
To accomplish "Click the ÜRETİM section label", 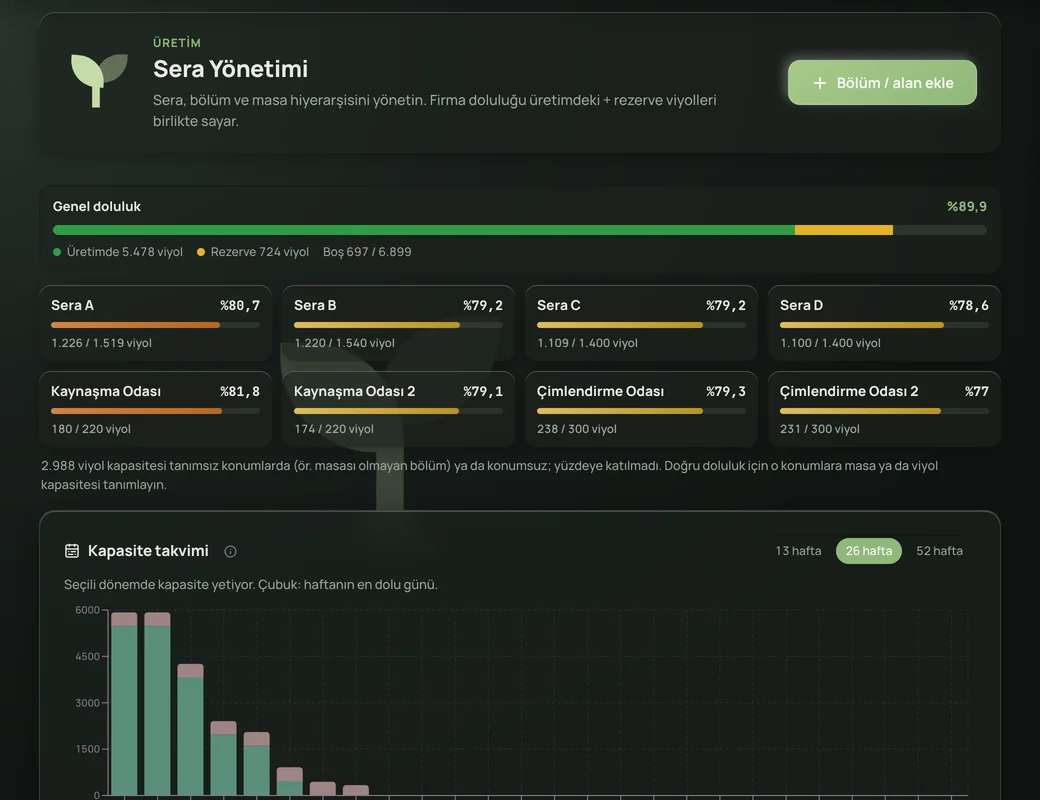I will coord(177,42).
